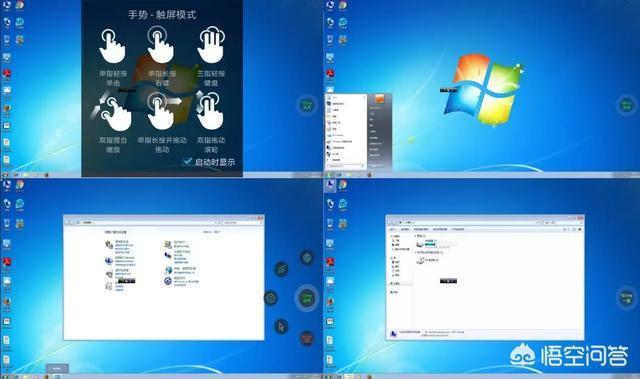
Task: Select the 双指捏合 缩放 gesture icon
Action: 112,111
